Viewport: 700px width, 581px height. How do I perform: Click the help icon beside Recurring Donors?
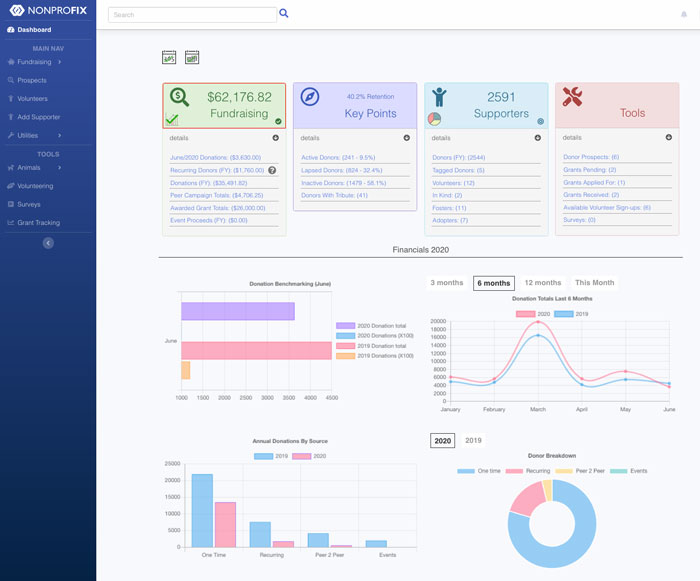(272, 170)
